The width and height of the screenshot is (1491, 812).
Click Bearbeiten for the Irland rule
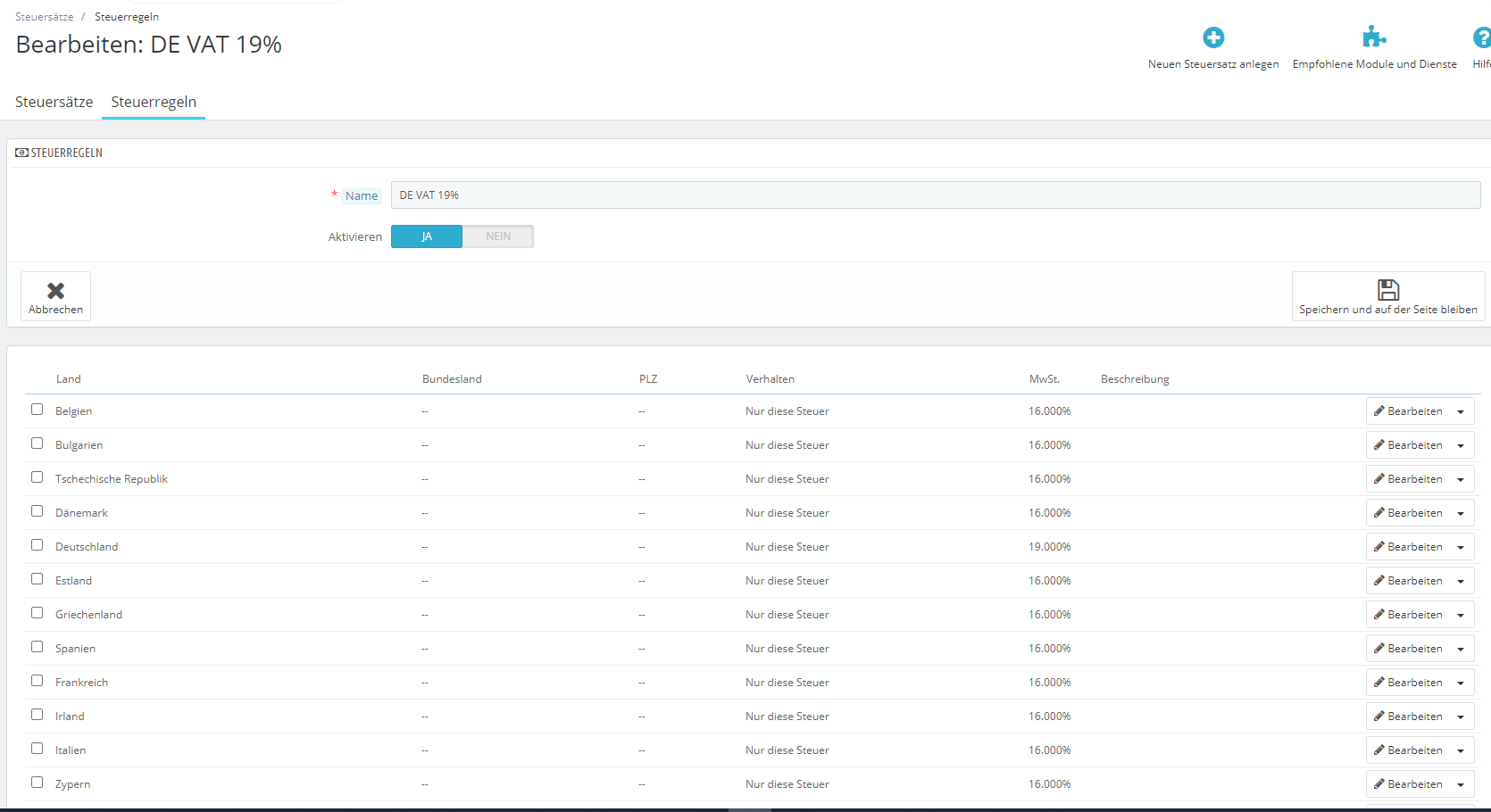click(x=1408, y=717)
